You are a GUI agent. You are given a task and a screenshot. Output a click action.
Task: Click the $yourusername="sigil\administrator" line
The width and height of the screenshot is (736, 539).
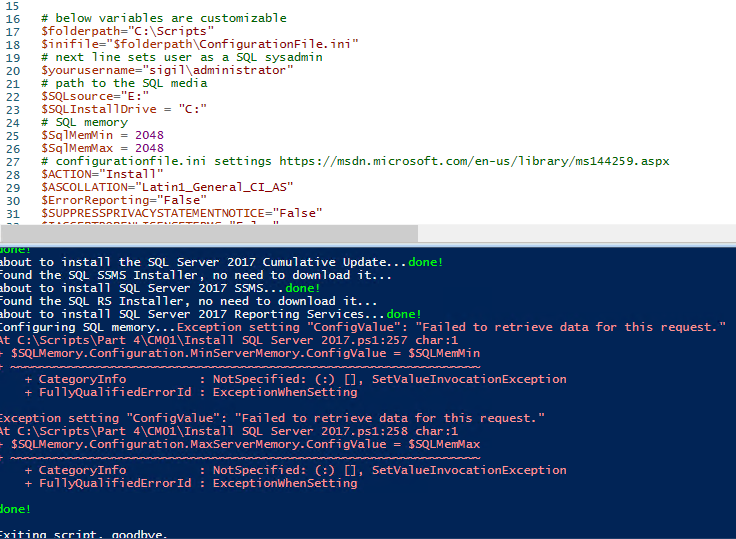pos(167,70)
